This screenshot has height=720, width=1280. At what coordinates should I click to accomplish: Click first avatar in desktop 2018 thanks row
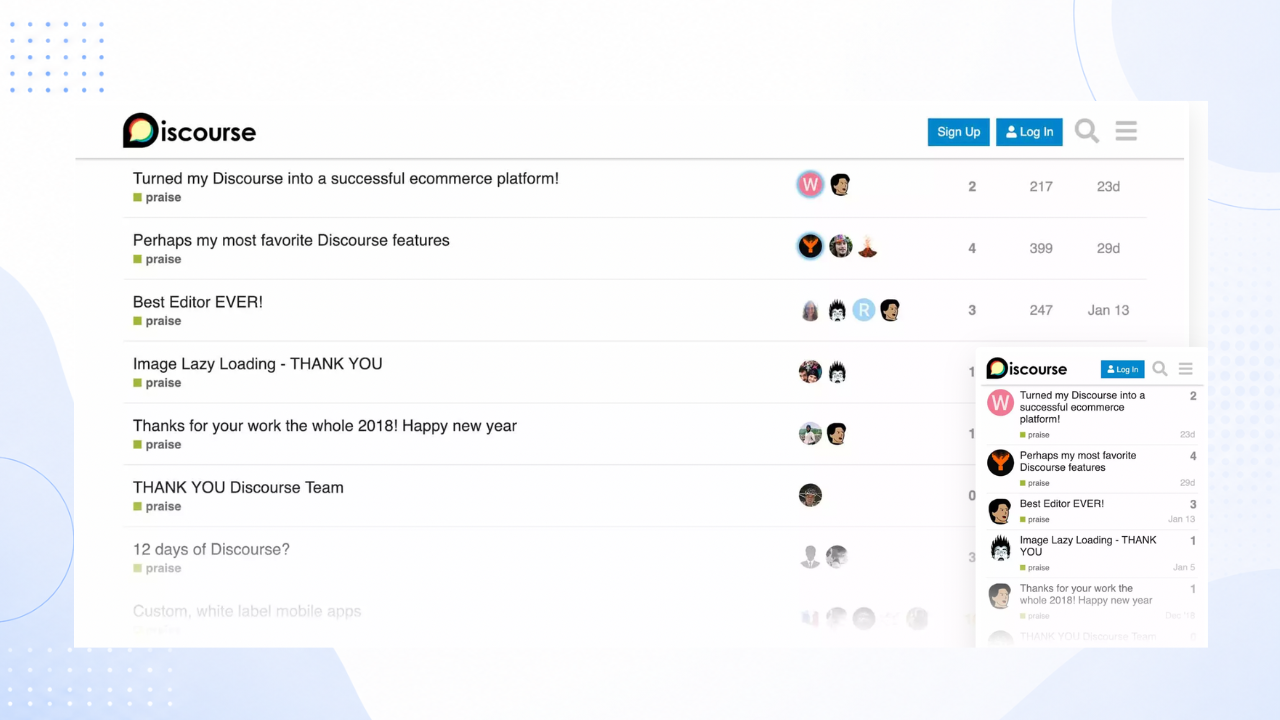[x=810, y=434]
